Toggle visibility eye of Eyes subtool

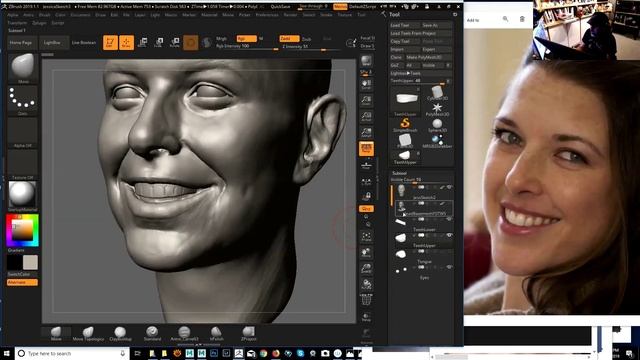coord(449,267)
